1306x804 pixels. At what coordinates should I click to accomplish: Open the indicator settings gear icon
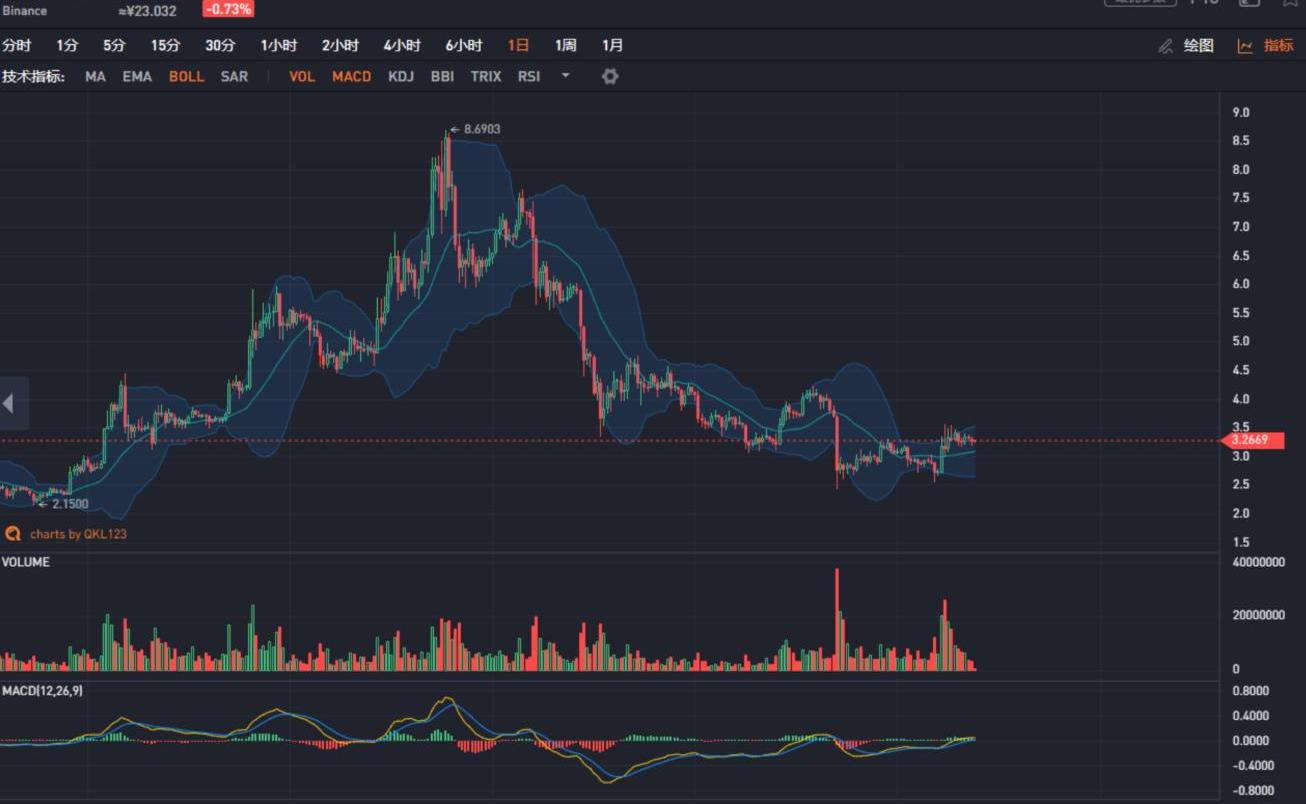[610, 76]
